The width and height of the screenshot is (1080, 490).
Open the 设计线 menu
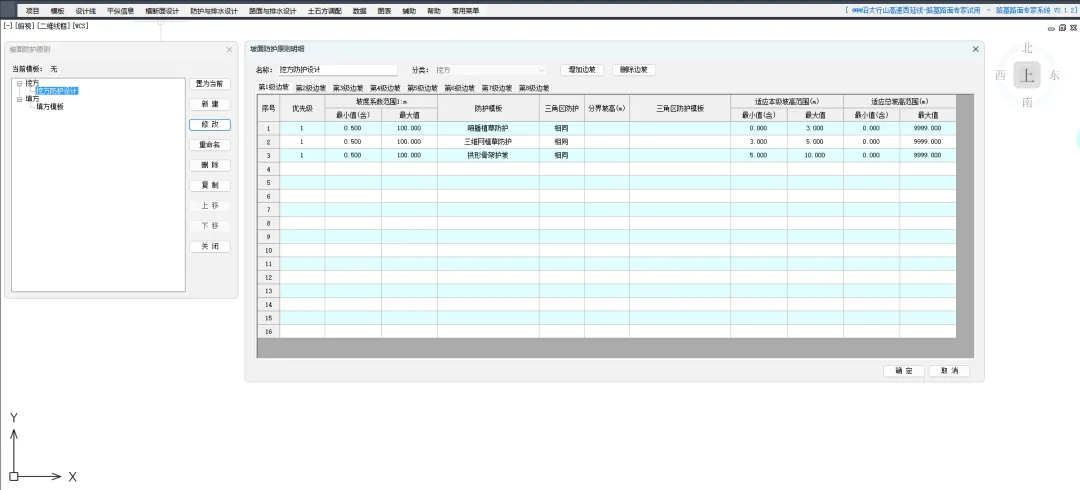point(85,11)
